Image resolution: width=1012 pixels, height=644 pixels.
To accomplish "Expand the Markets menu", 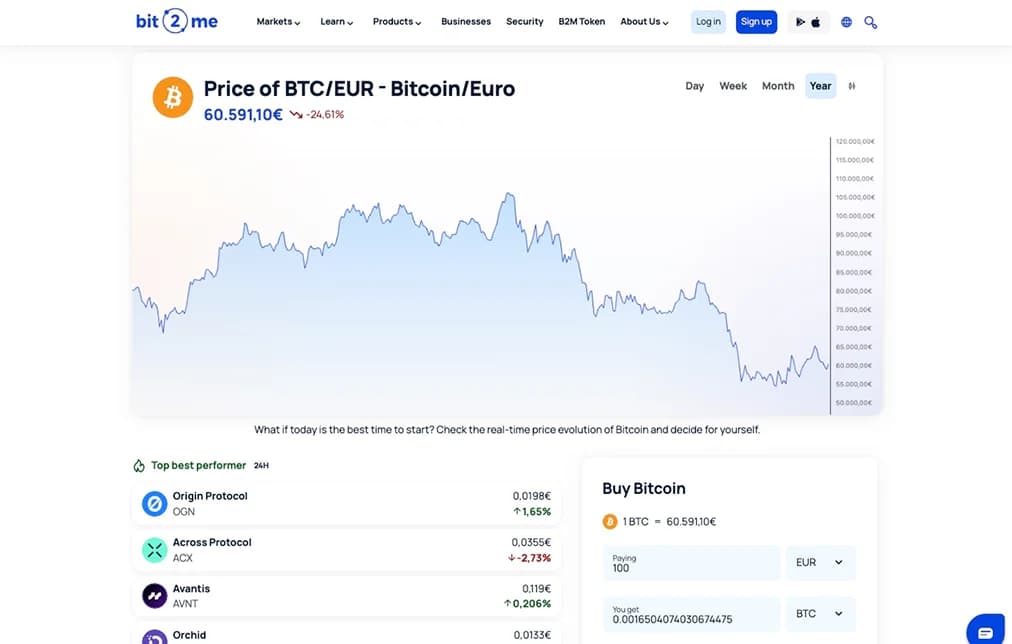I will point(278,22).
